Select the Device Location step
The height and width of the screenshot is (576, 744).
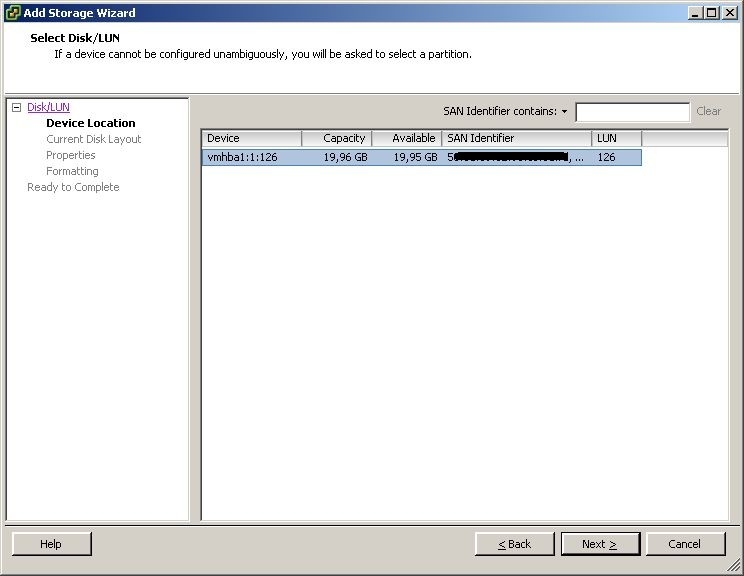[x=91, y=123]
